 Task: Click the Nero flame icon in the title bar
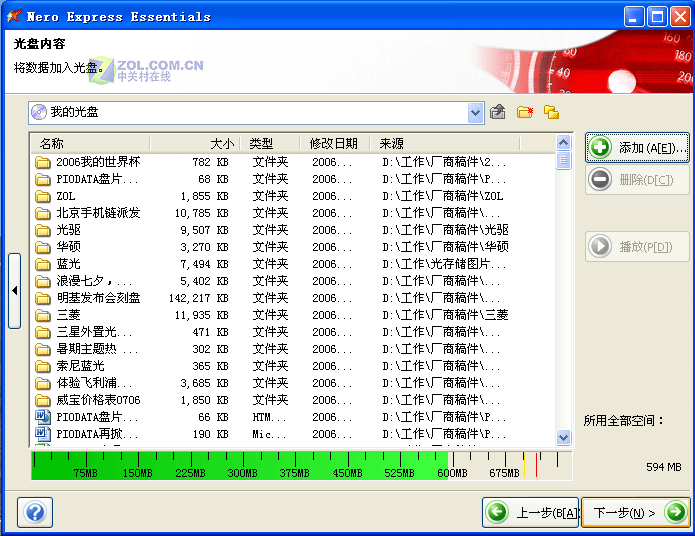(x=14, y=16)
